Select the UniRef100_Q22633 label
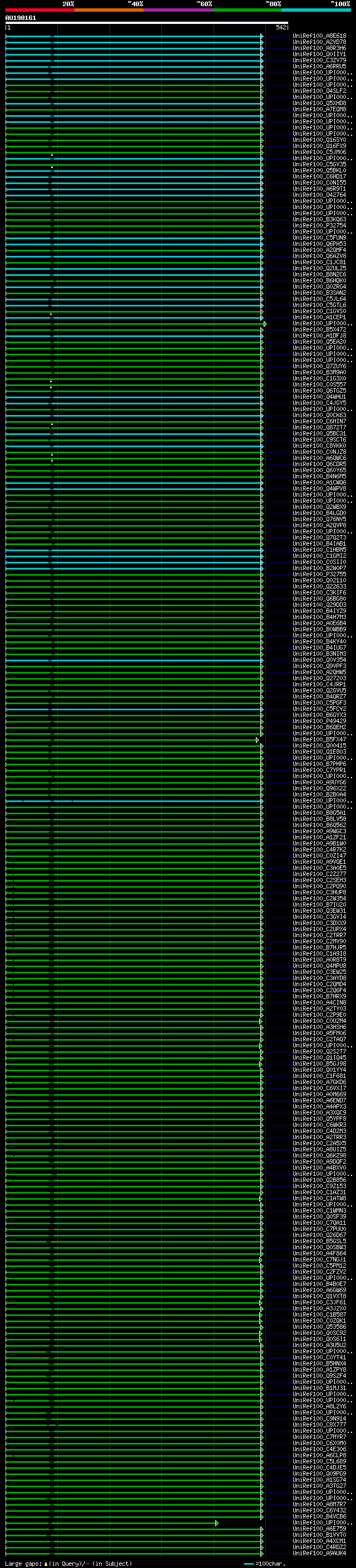The image size is (356, 1568). coord(319,587)
